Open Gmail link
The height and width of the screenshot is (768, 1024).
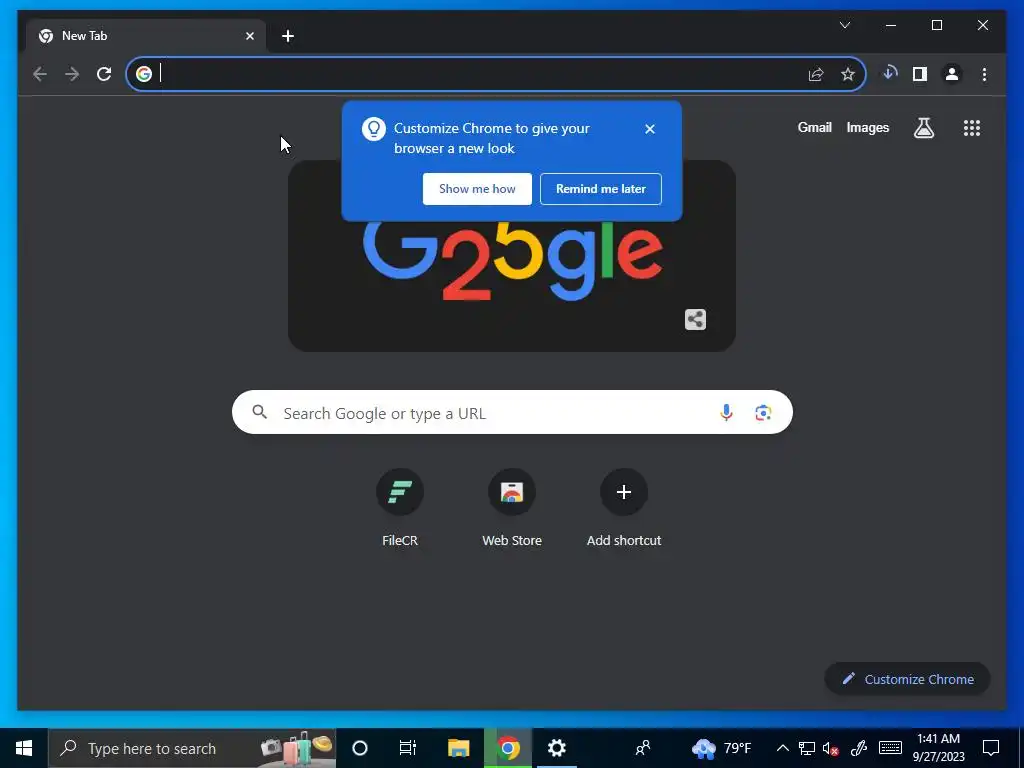click(814, 128)
